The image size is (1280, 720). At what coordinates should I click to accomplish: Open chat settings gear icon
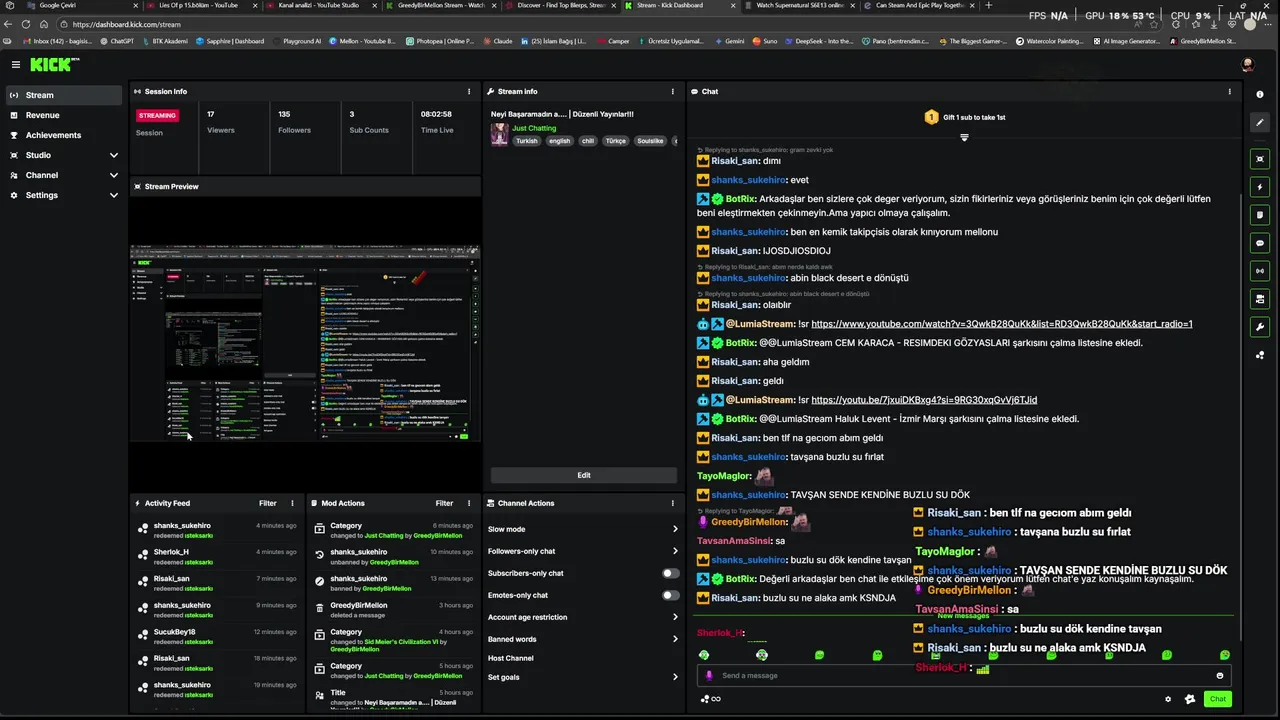click(1168, 699)
